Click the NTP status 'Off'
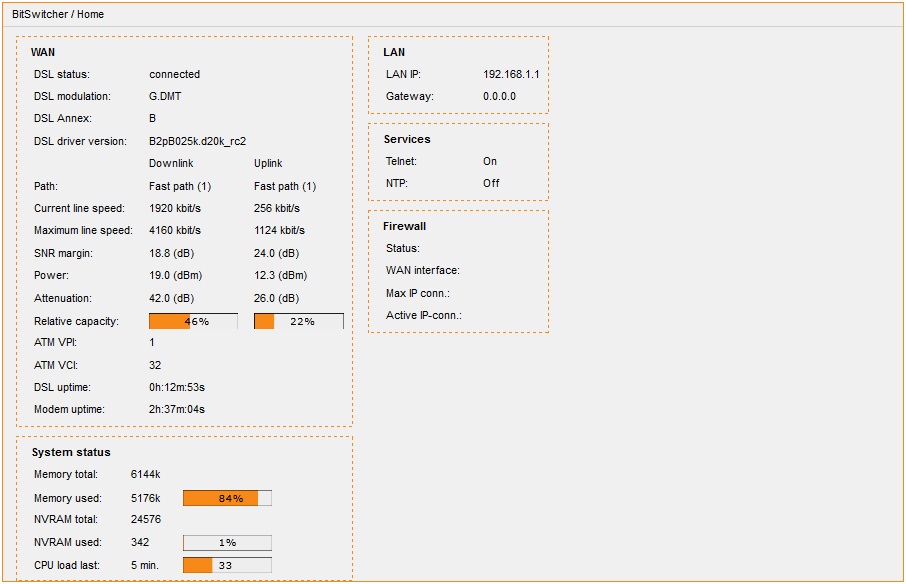The width and height of the screenshot is (906, 584). tap(491, 183)
